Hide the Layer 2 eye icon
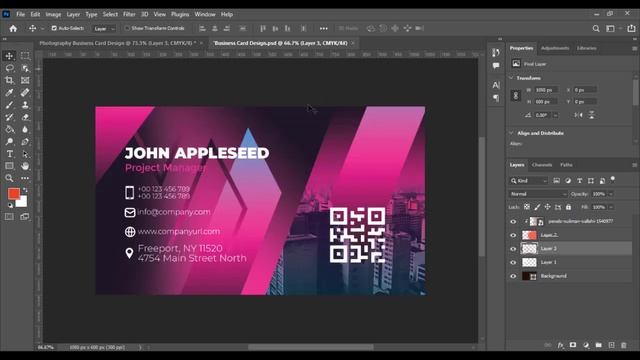The width and height of the screenshot is (640, 360). pyautogui.click(x=513, y=235)
